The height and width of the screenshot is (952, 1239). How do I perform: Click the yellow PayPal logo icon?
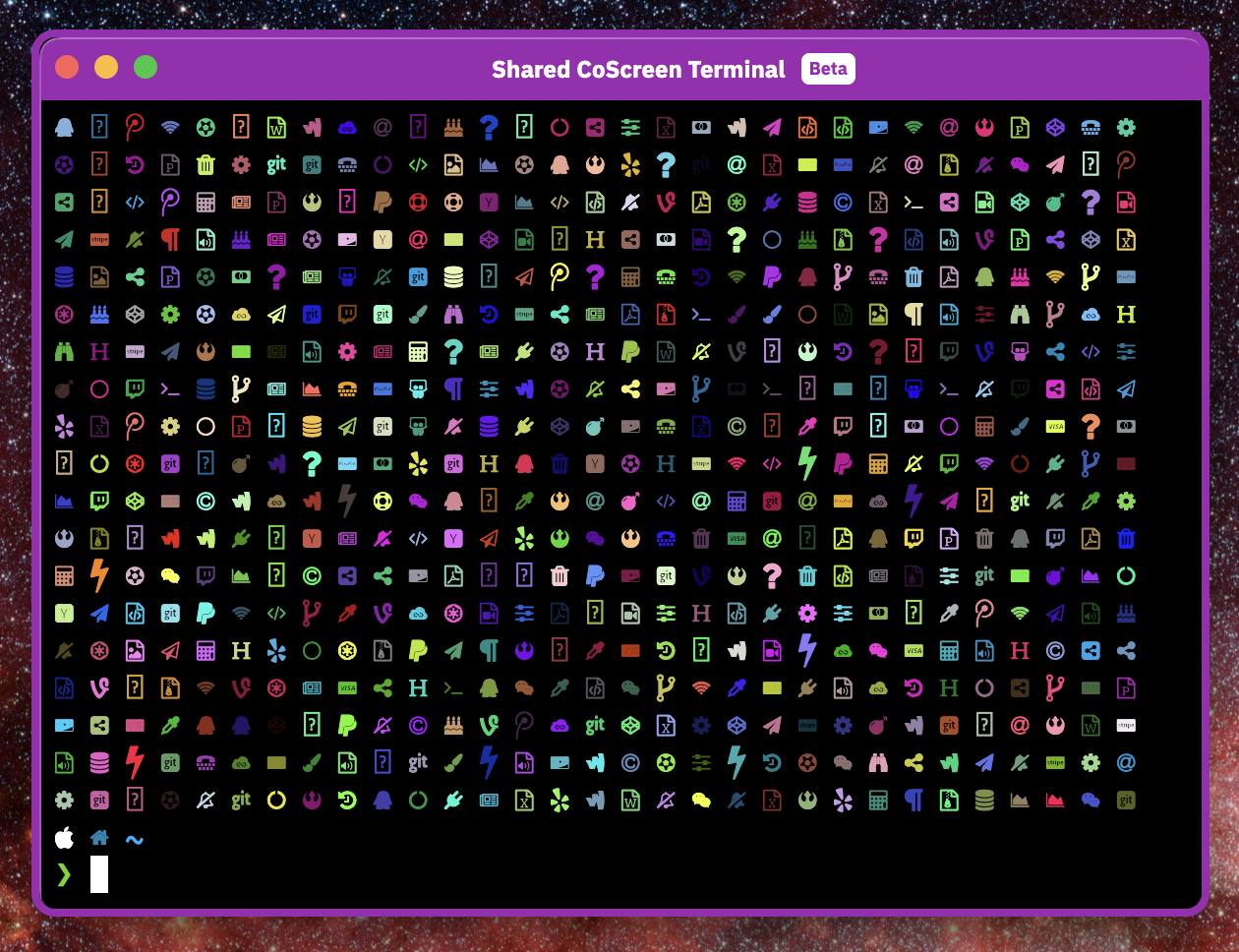pos(418,650)
